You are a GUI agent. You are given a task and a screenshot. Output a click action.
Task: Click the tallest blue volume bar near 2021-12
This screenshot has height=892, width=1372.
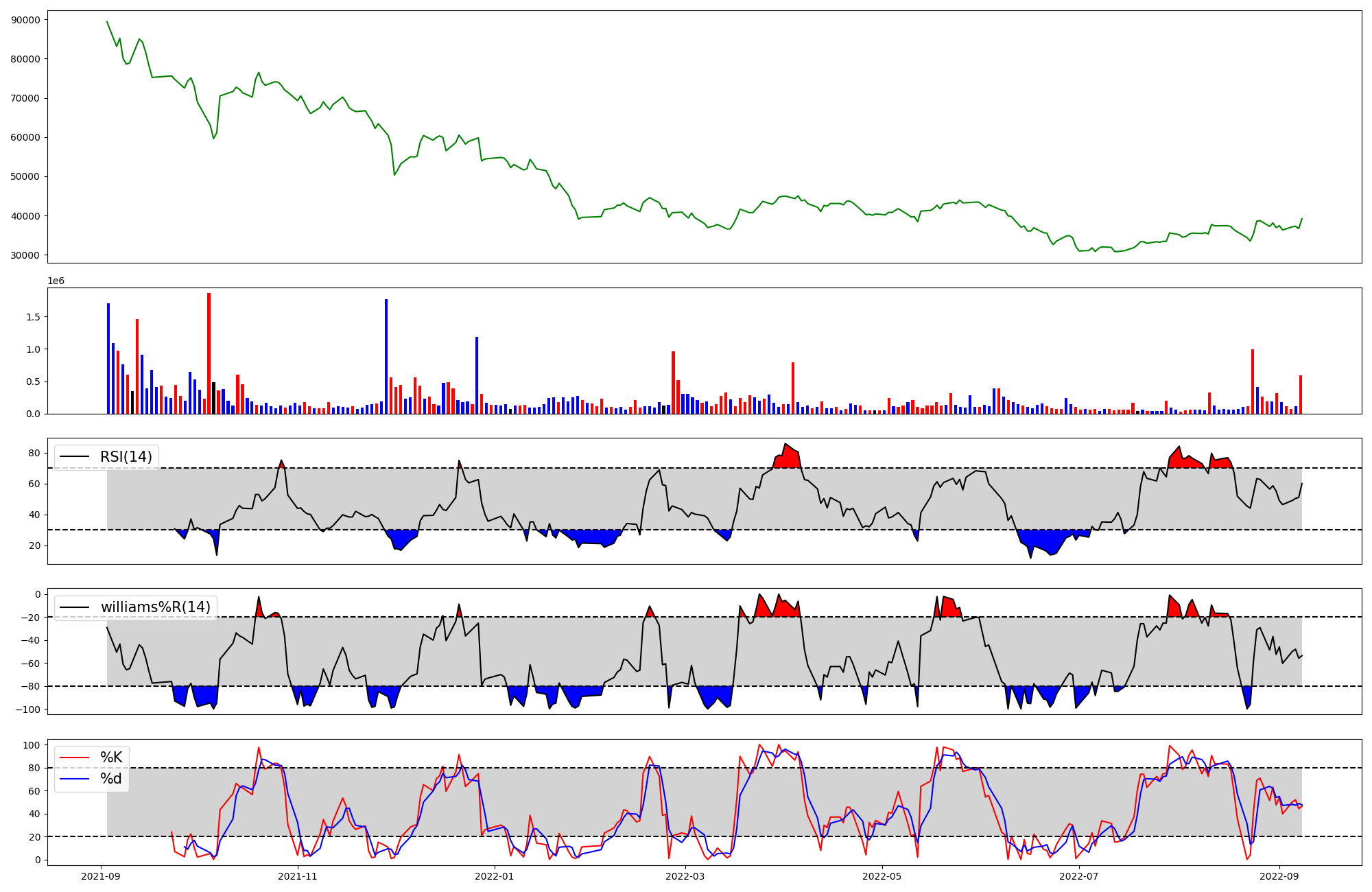(x=386, y=357)
